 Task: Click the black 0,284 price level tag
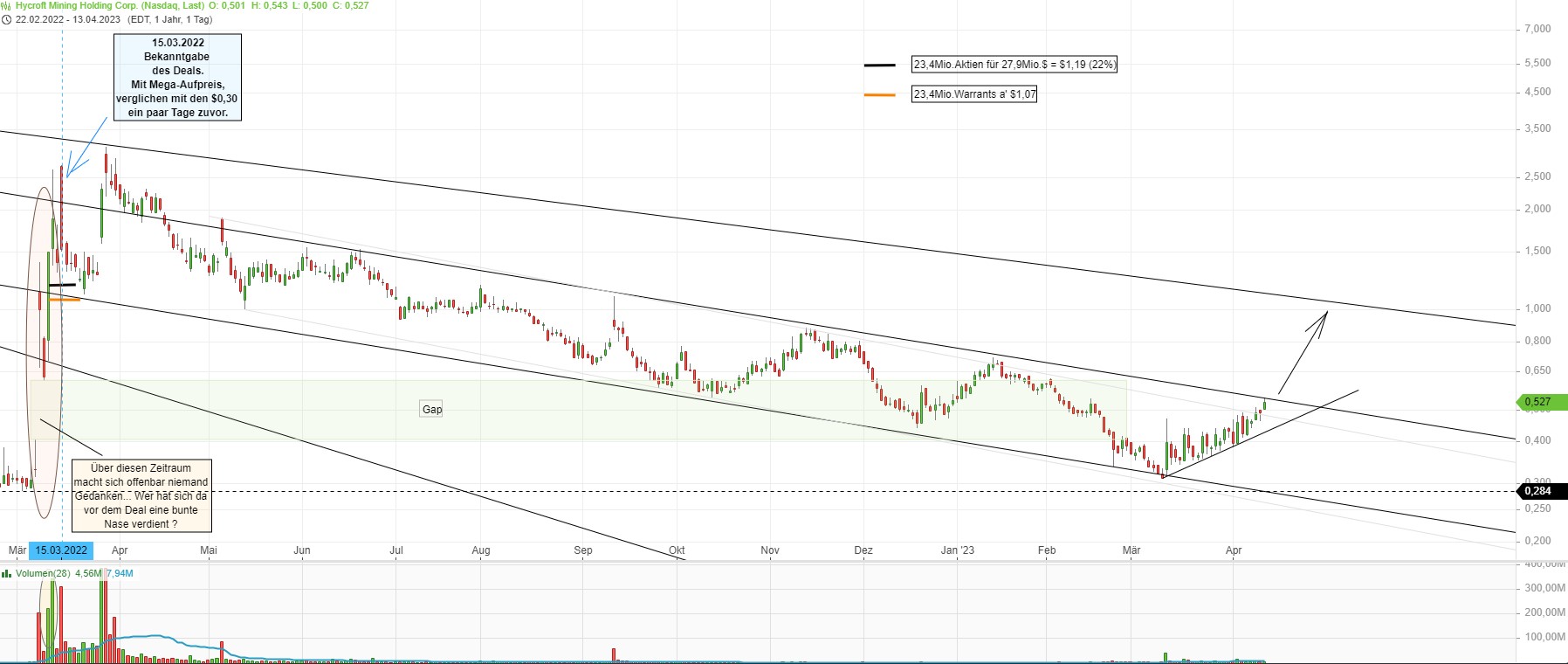click(x=1539, y=491)
